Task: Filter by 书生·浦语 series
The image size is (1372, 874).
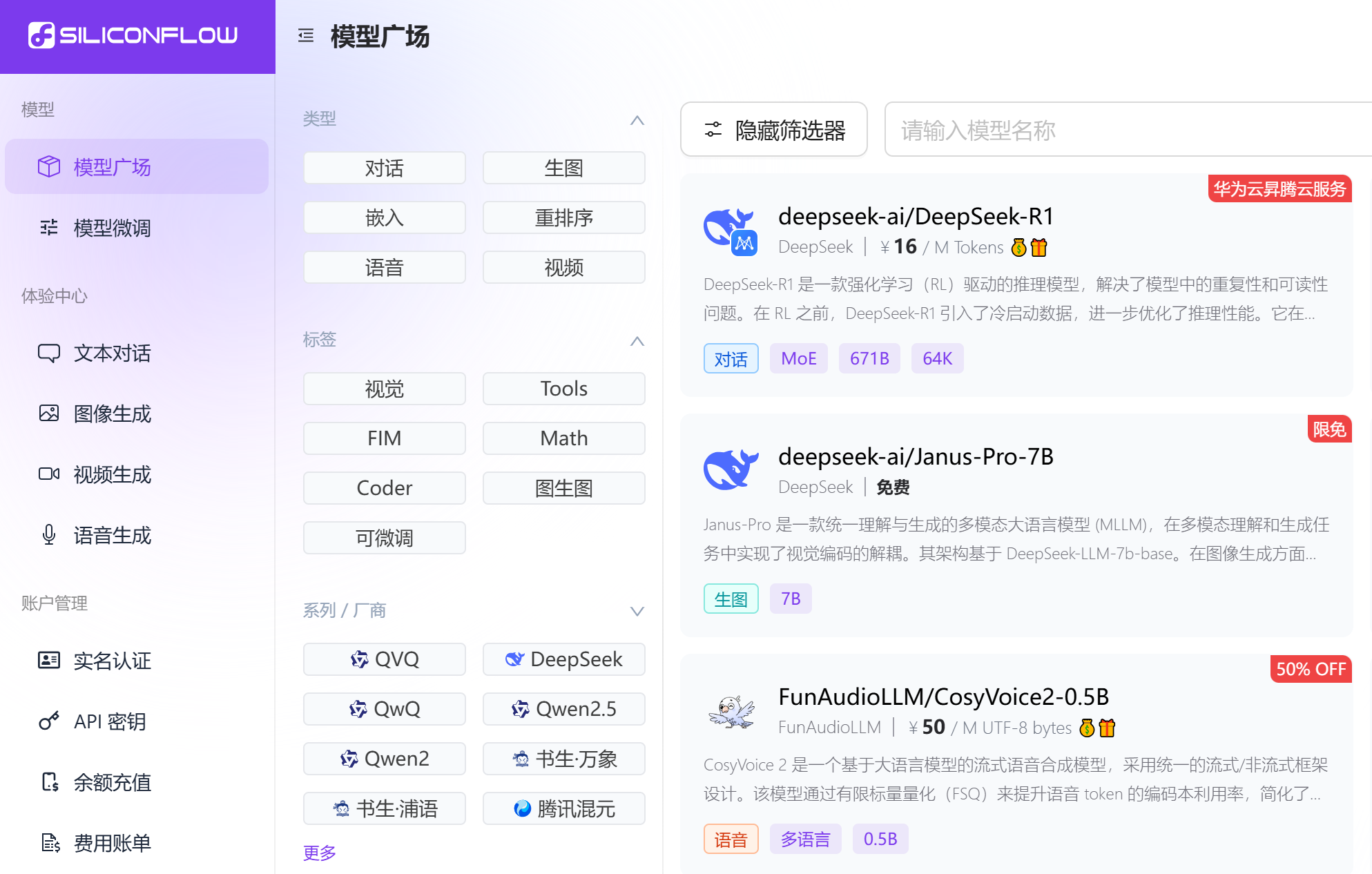Action: click(385, 808)
